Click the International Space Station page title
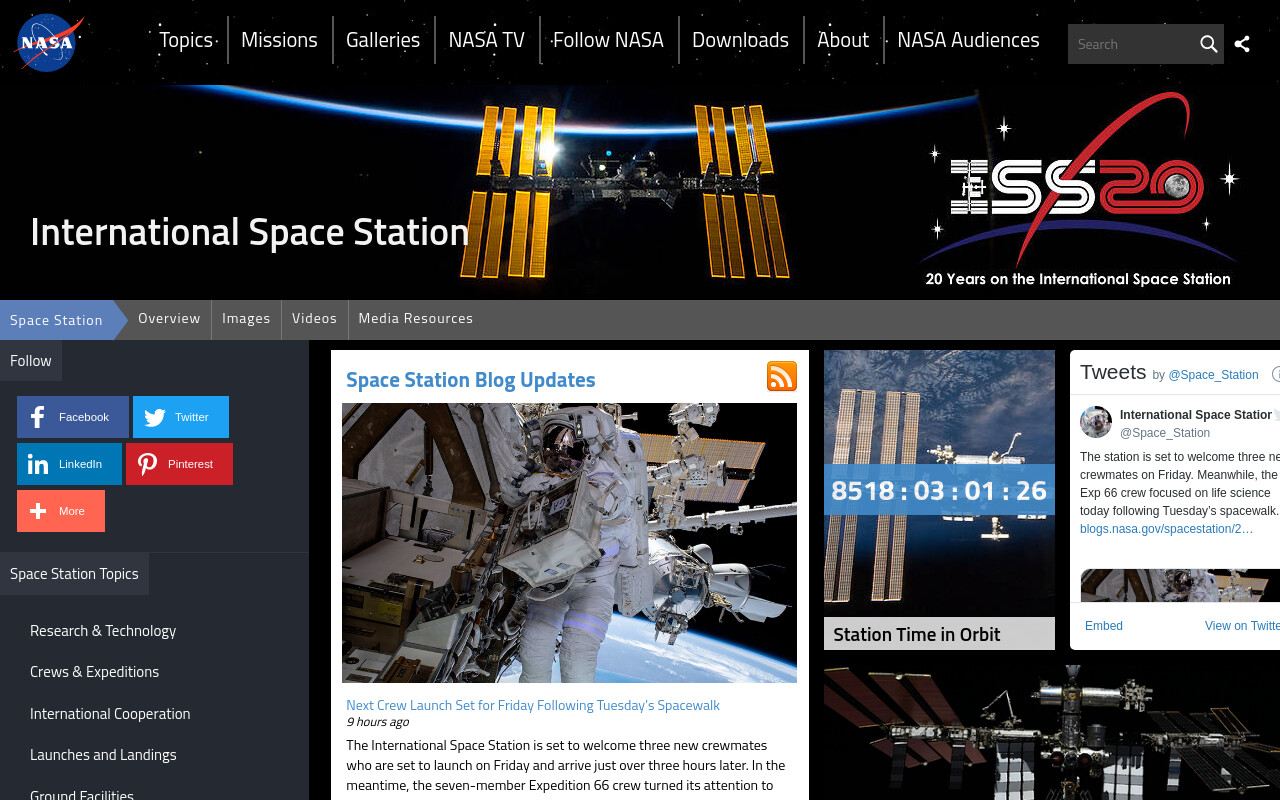Image resolution: width=1280 pixels, height=800 pixels. 249,232
